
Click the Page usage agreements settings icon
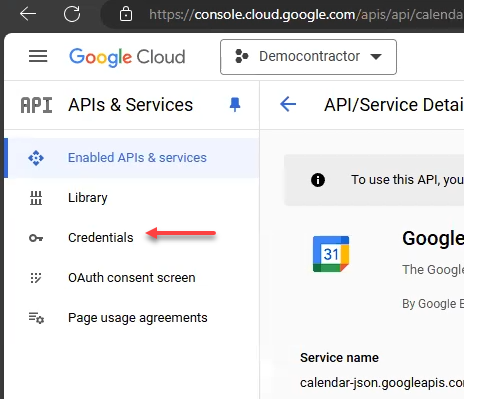pos(36,318)
